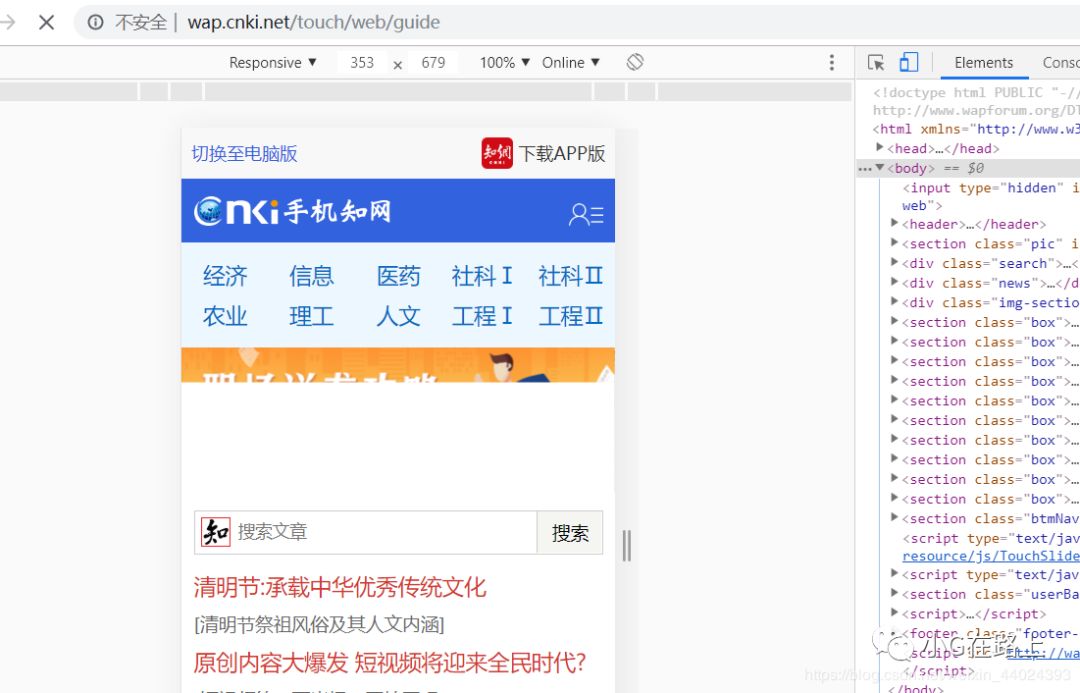Viewport: 1080px width, 693px height.
Task: Expand the section class userBa node
Action: coord(894,593)
